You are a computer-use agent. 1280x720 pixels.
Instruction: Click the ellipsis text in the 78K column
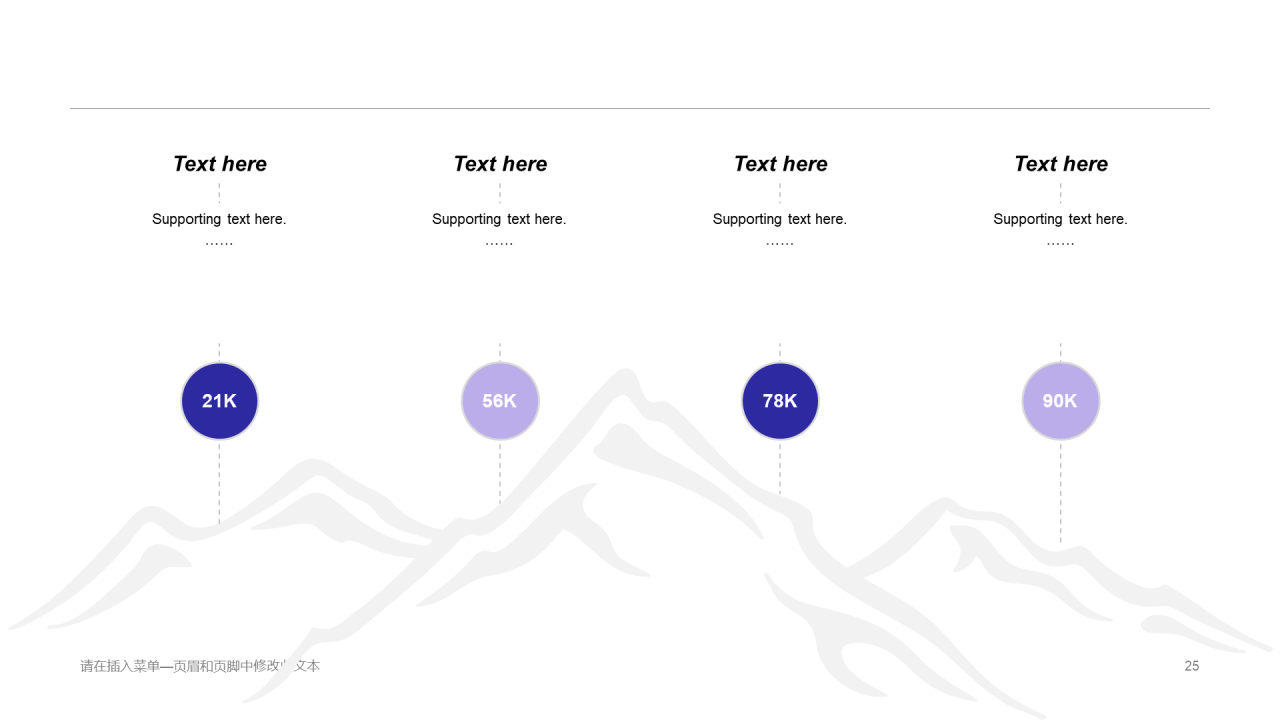[780, 243]
